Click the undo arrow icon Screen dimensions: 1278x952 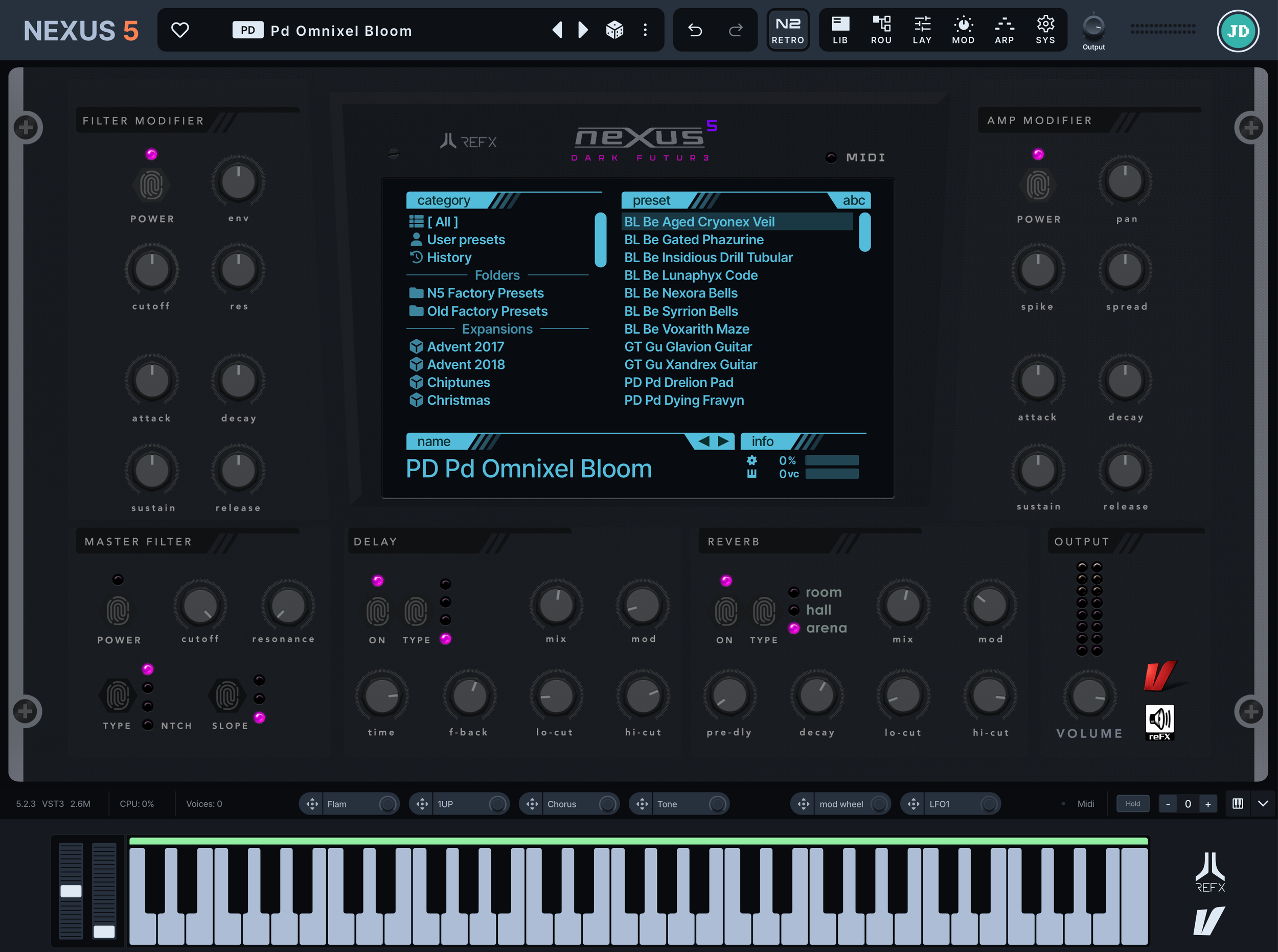coord(695,30)
